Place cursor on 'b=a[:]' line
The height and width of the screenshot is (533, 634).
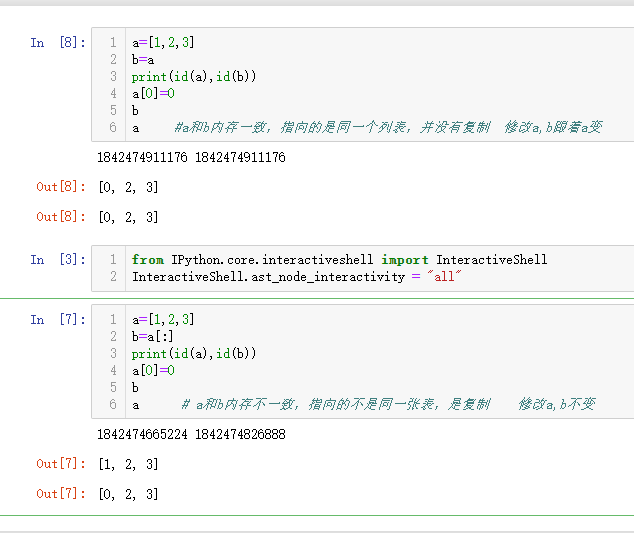pyautogui.click(x=153, y=337)
